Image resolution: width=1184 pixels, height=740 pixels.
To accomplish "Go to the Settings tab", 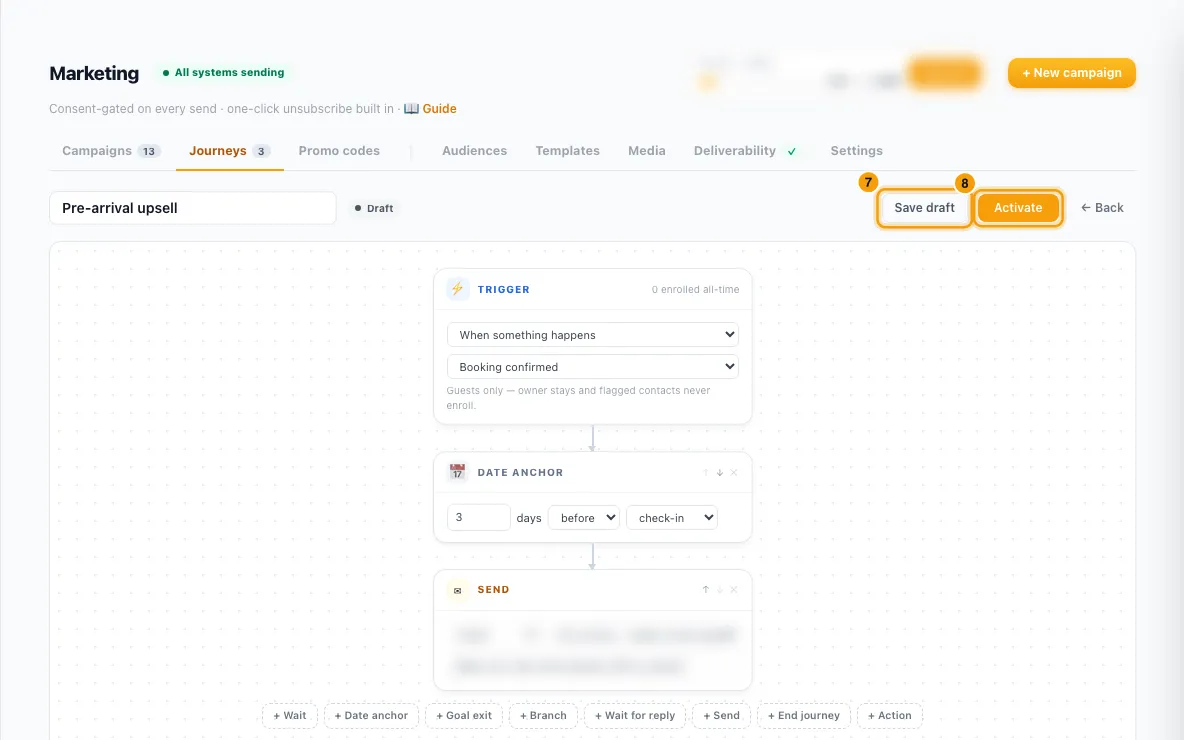I will click(856, 151).
